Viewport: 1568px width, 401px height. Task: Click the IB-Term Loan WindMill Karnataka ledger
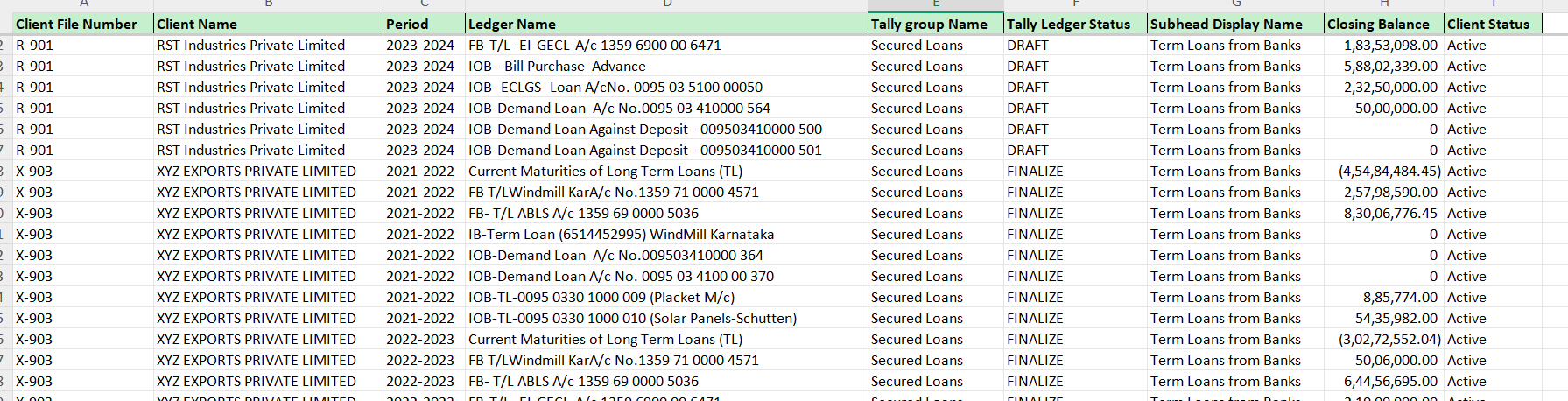point(621,235)
